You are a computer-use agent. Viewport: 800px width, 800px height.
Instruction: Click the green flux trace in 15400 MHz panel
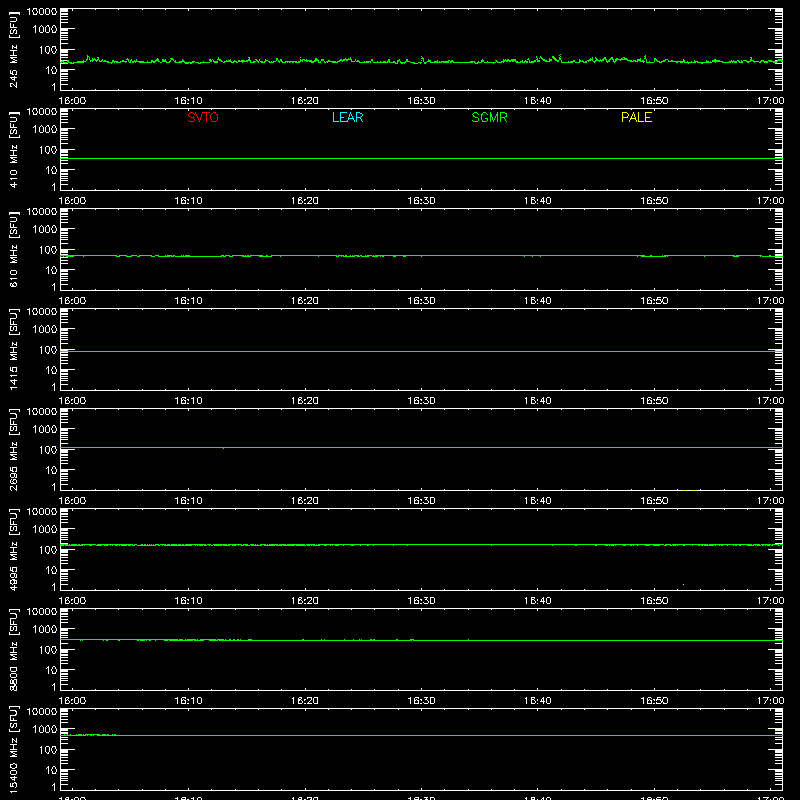point(421,735)
